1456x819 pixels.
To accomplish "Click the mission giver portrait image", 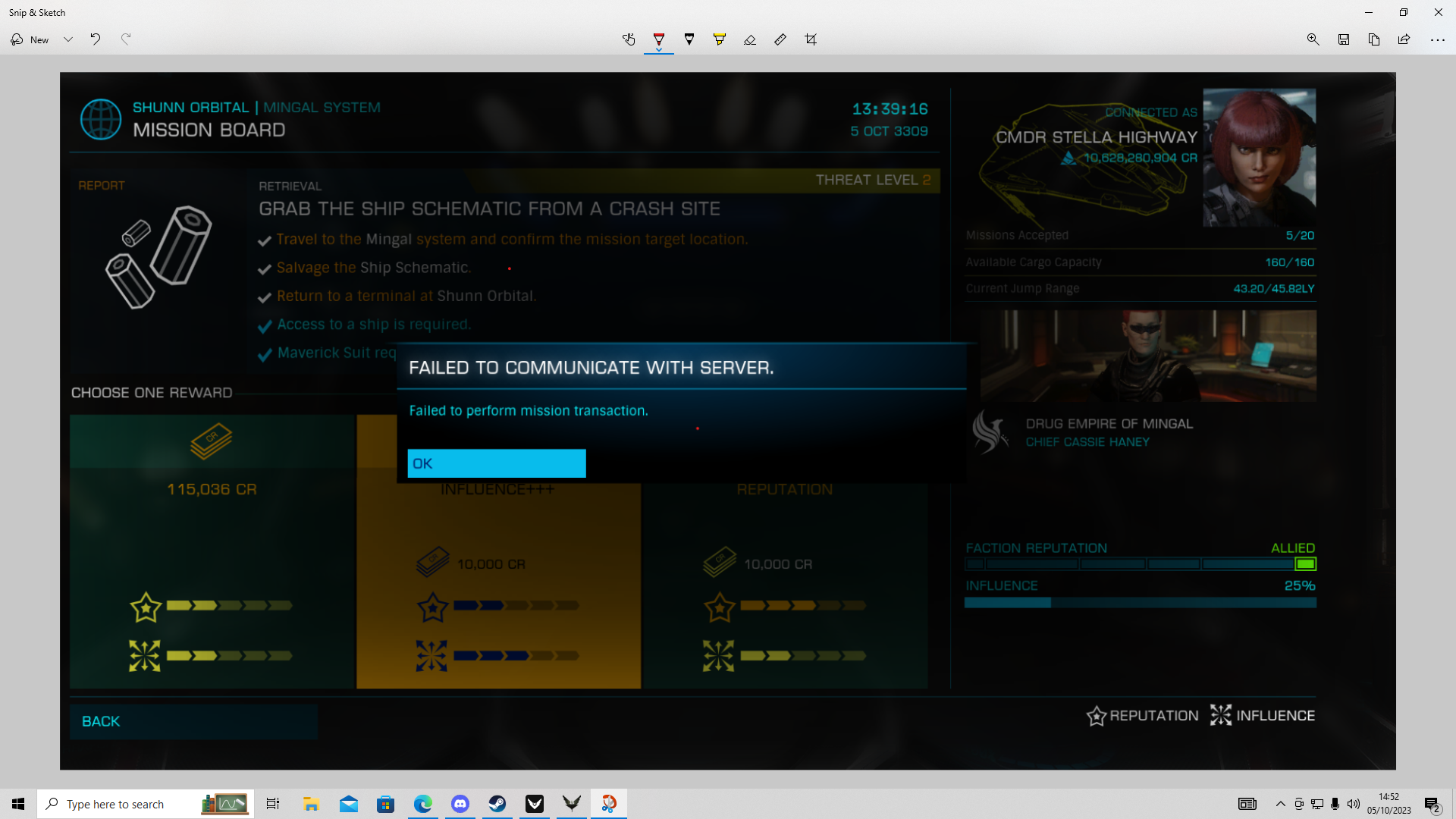I will pyautogui.click(x=1148, y=355).
